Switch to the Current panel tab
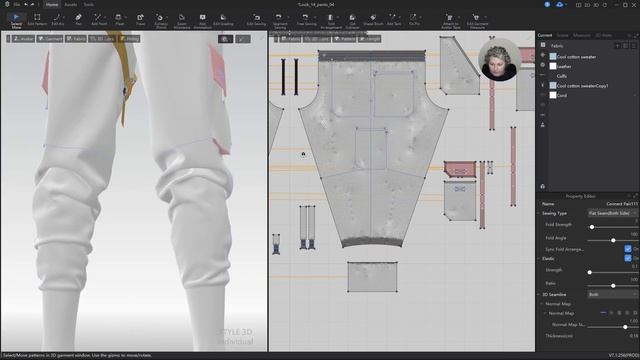Image resolution: width=640 pixels, height=360 pixels. [544, 36]
